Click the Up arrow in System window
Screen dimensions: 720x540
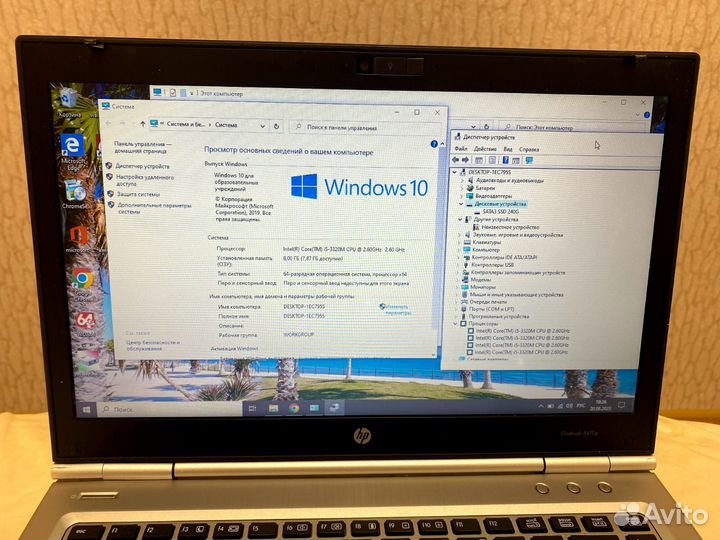pos(143,124)
